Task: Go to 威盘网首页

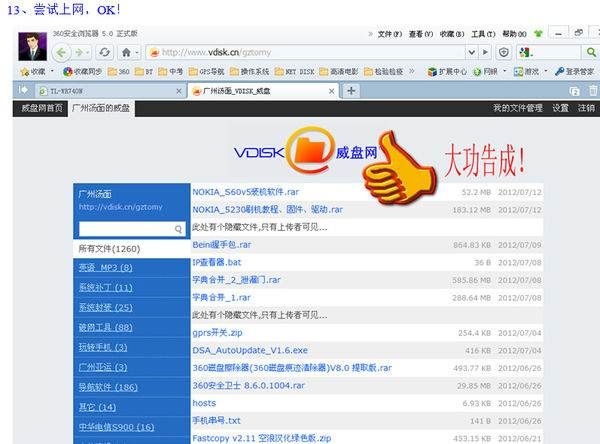Action: (x=42, y=108)
